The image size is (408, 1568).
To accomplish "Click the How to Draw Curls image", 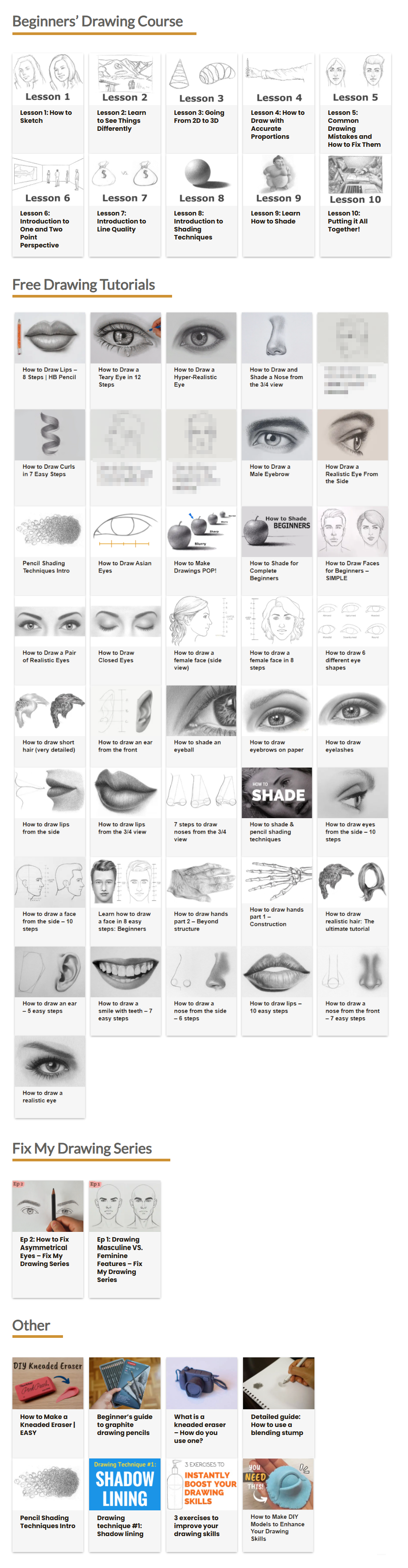I will [50, 435].
